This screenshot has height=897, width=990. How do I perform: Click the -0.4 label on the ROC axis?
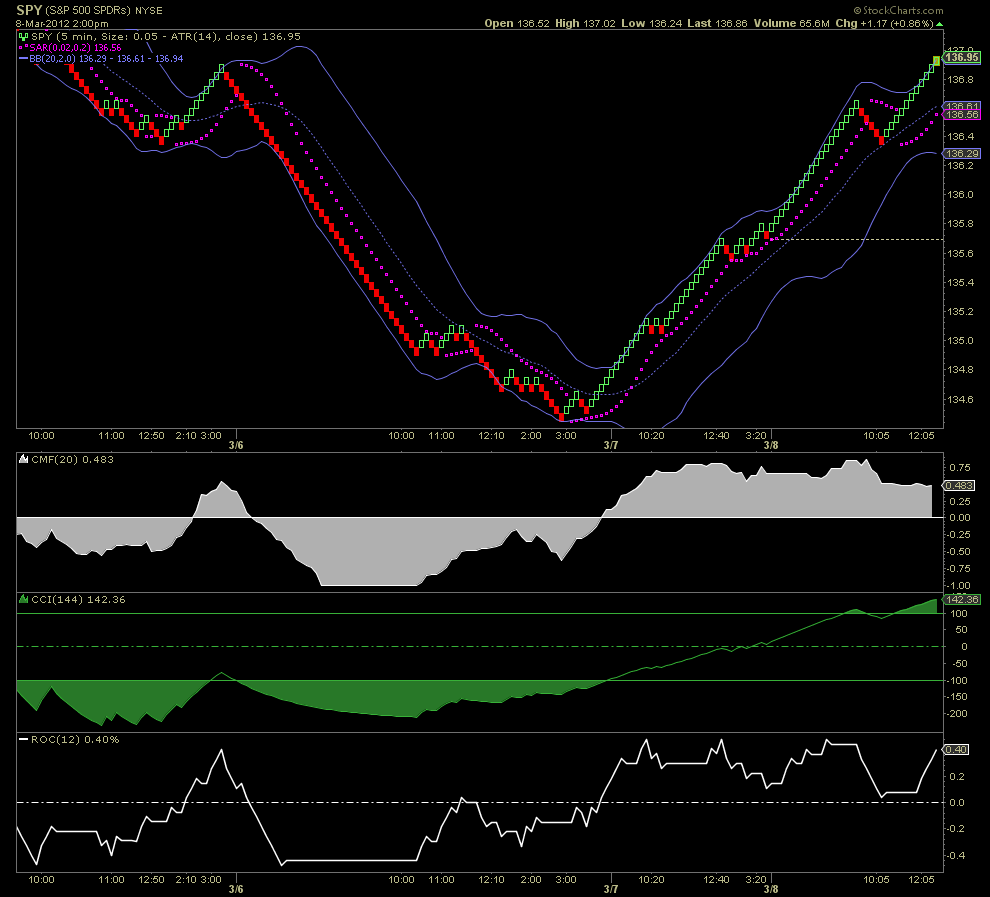(x=957, y=856)
